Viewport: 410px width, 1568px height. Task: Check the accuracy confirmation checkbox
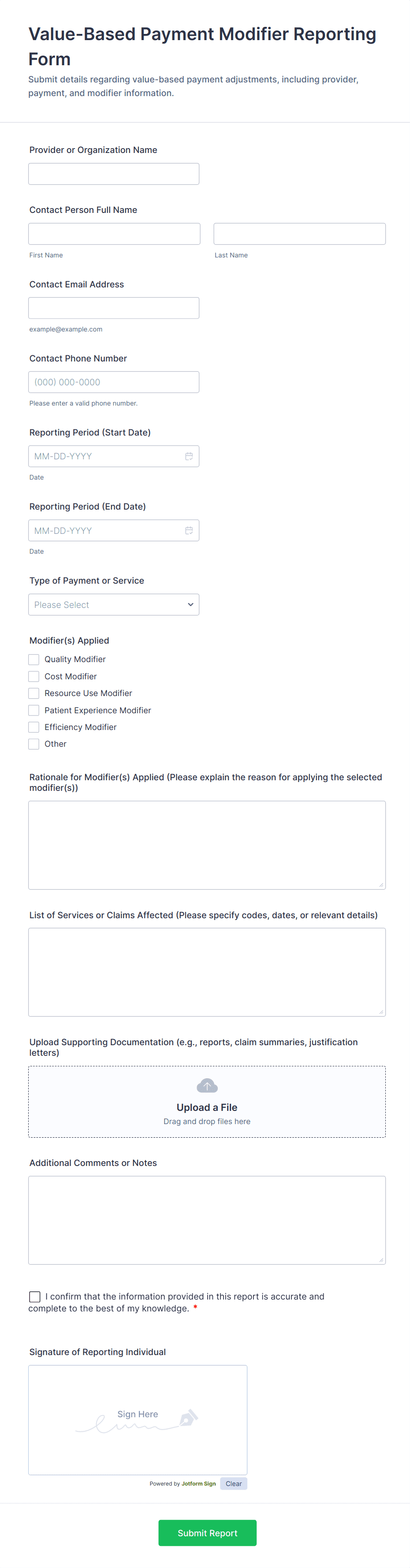[x=35, y=1297]
